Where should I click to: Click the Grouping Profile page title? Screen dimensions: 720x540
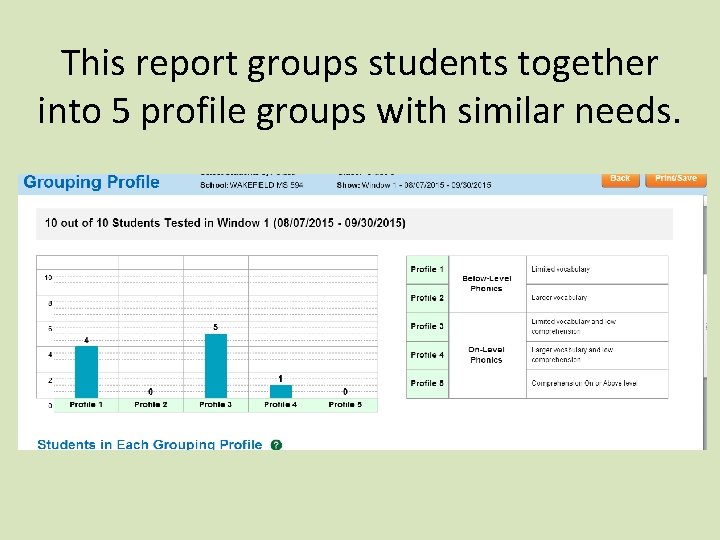tap(91, 182)
